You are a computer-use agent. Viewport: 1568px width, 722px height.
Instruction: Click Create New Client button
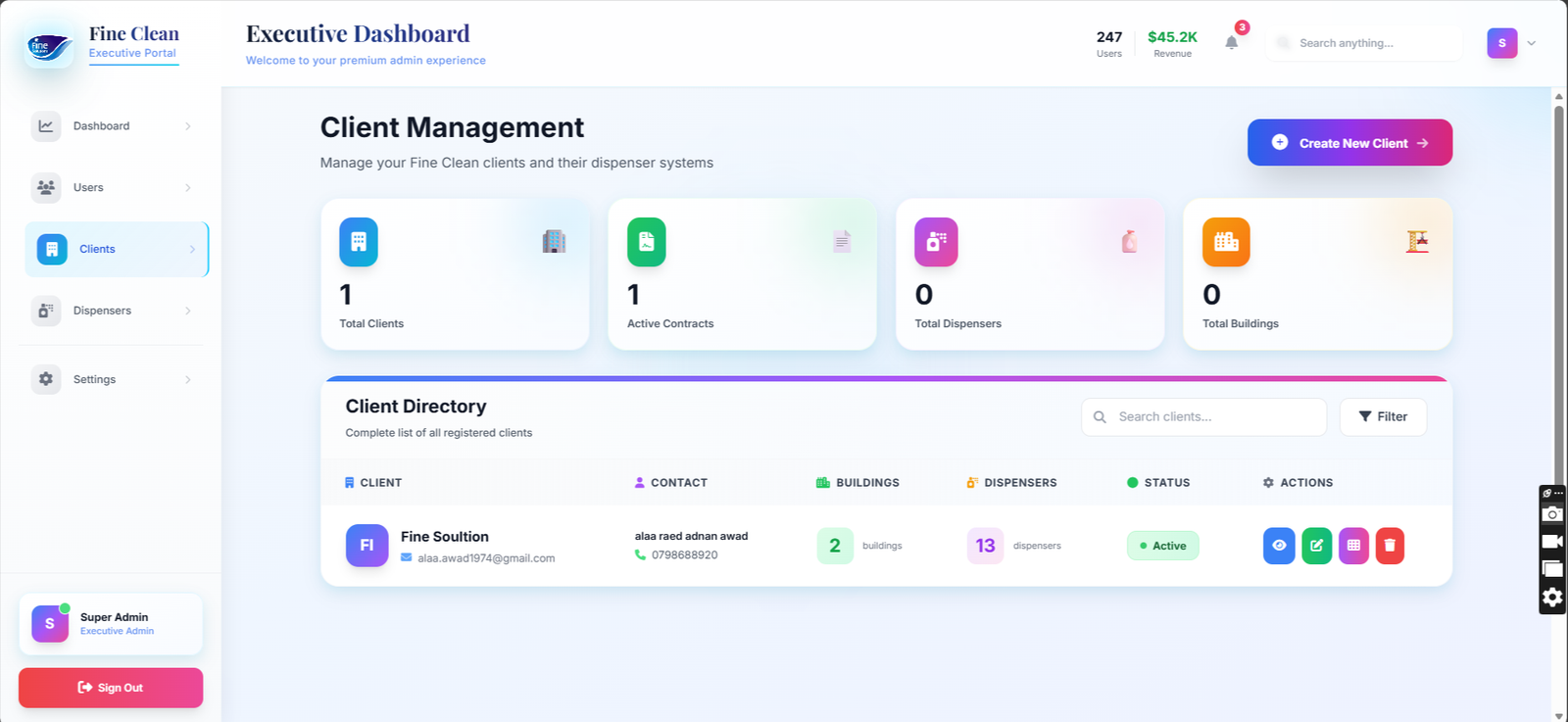1349,143
